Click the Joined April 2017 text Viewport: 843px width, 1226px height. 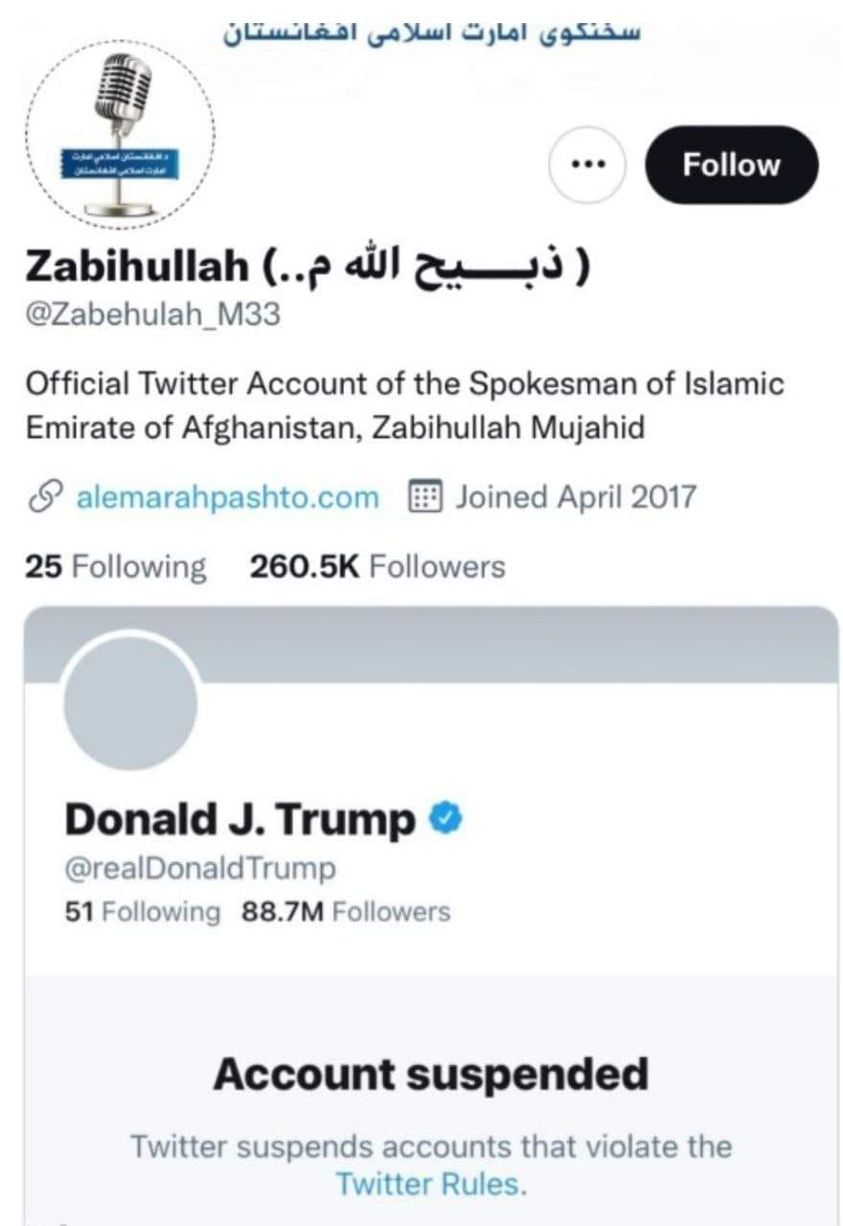click(x=575, y=497)
